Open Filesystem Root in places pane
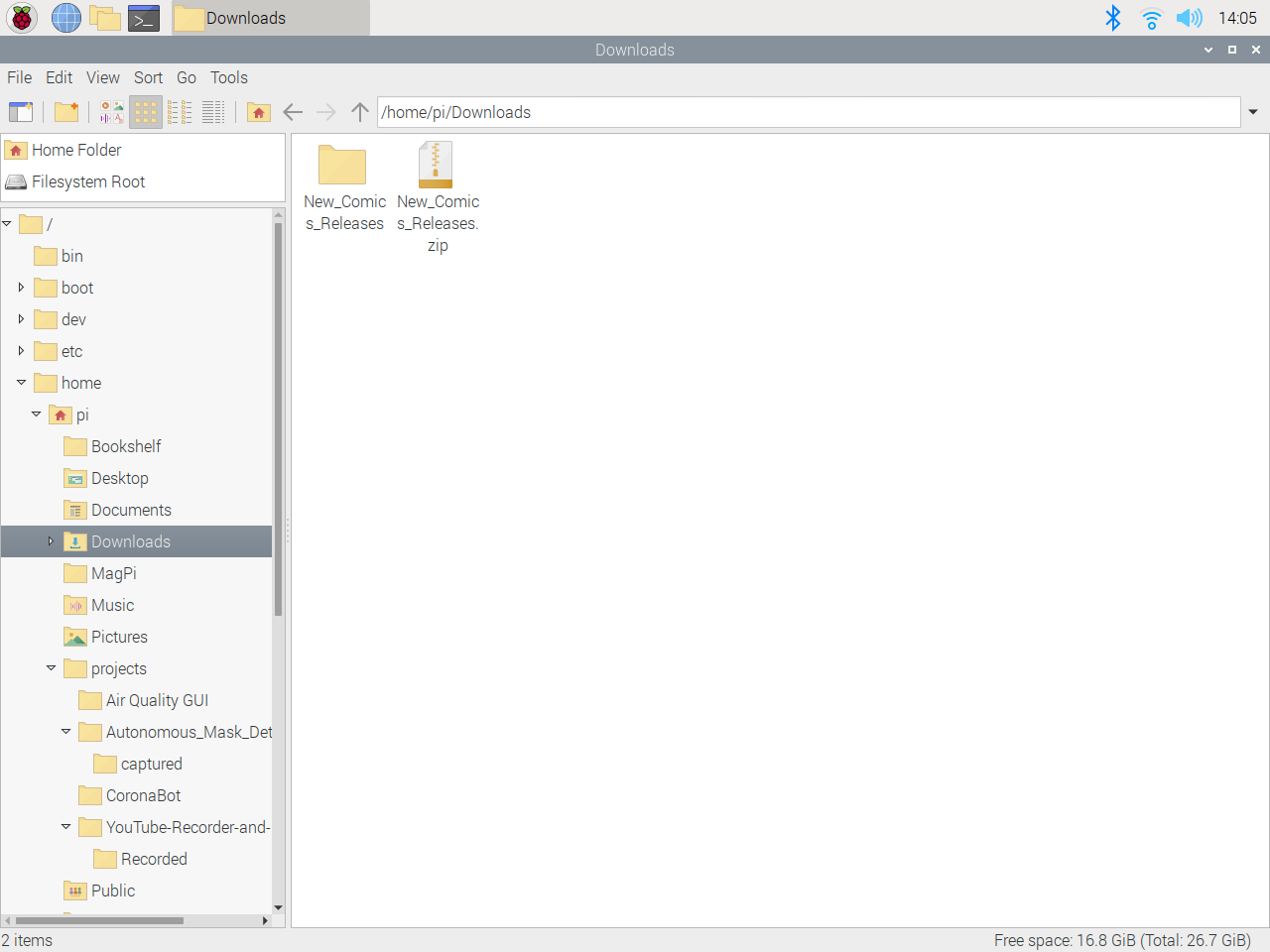Image resolution: width=1270 pixels, height=952 pixels. 88,181
